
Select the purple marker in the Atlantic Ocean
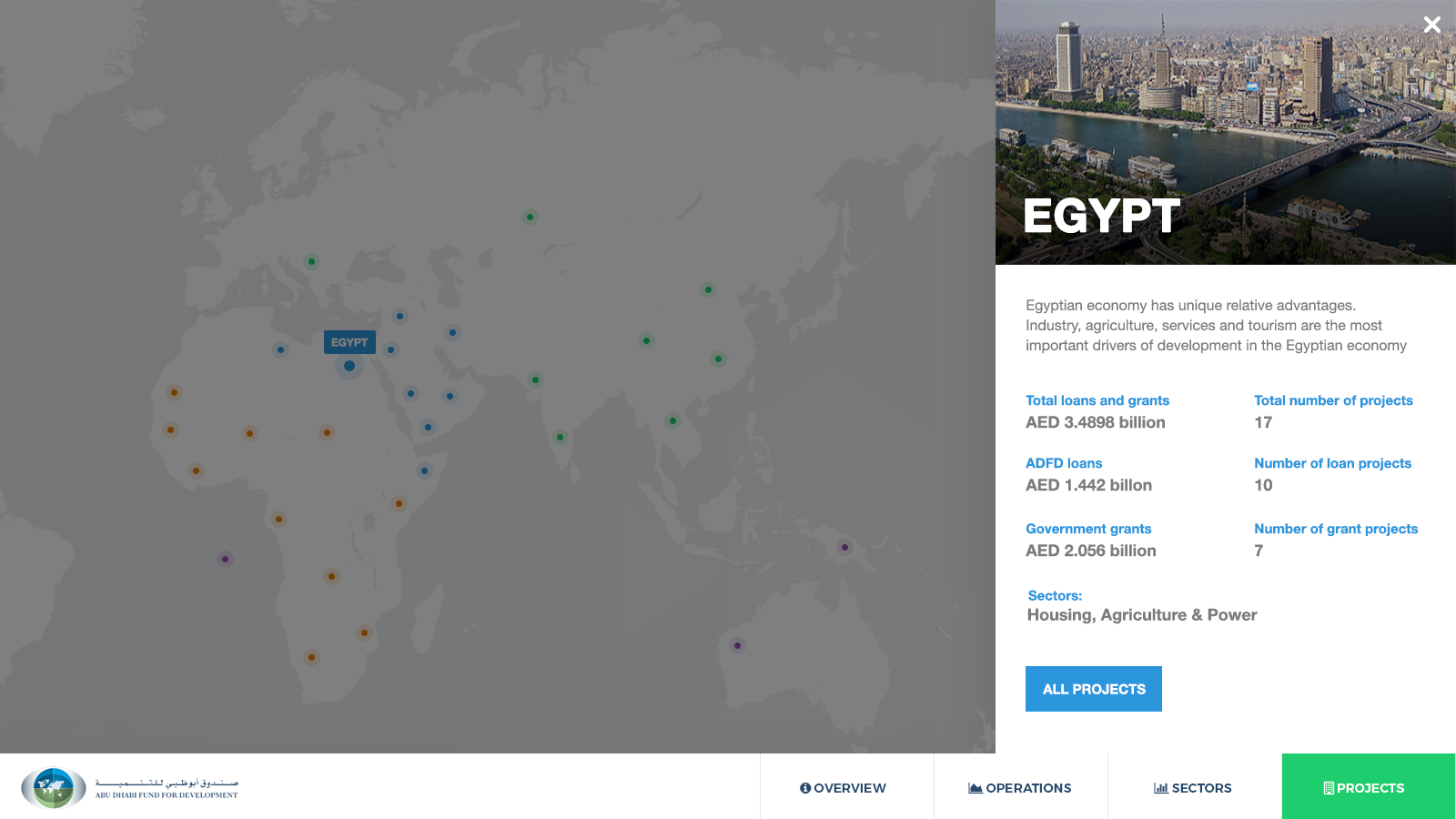pyautogui.click(x=225, y=559)
